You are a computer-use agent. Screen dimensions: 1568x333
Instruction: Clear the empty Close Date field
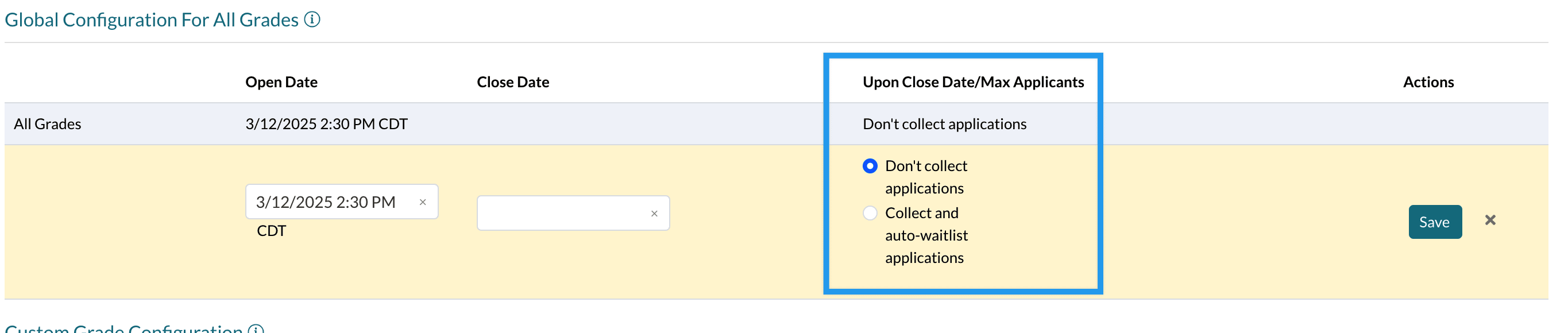(x=654, y=214)
